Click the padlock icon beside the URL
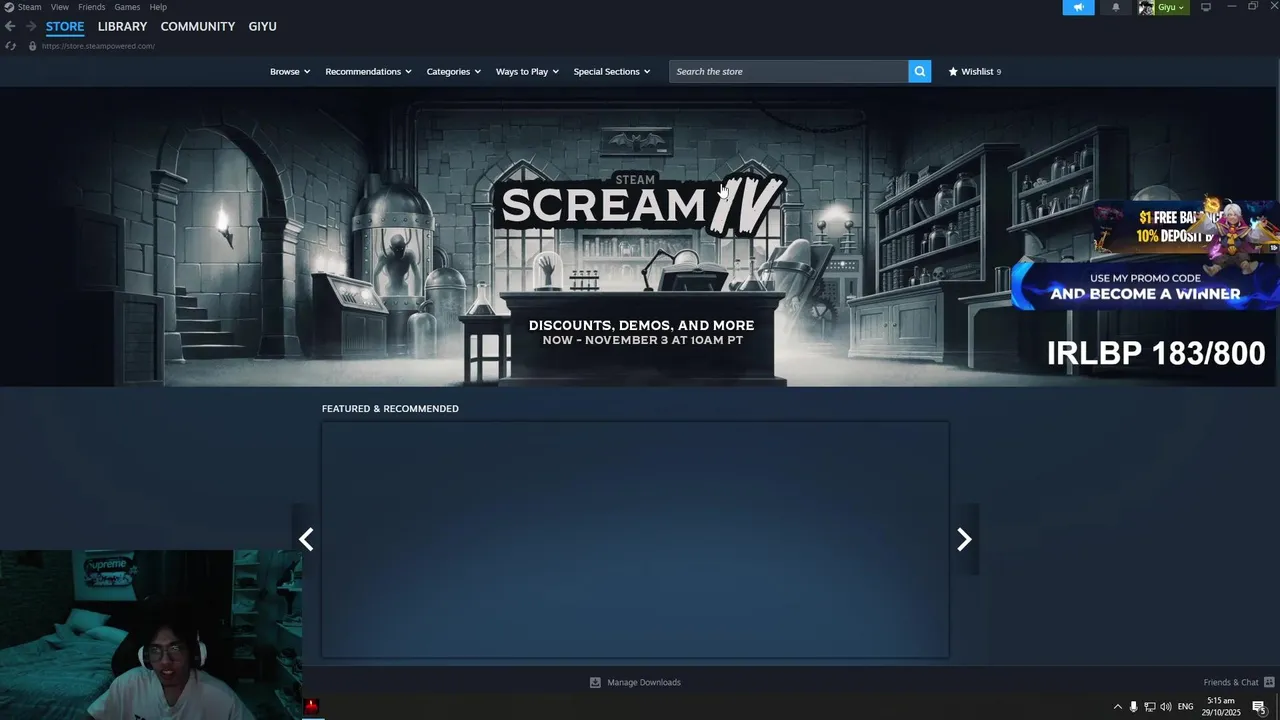1280x720 pixels. click(32, 46)
